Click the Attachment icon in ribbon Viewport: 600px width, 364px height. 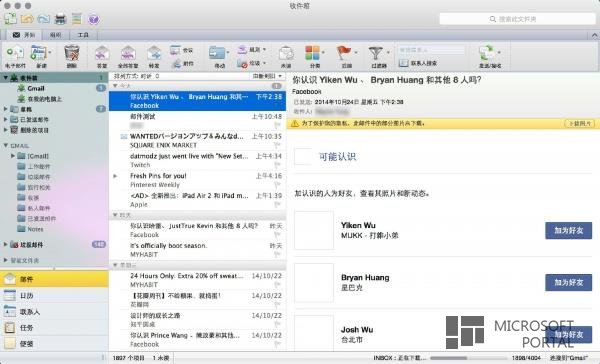(x=176, y=64)
